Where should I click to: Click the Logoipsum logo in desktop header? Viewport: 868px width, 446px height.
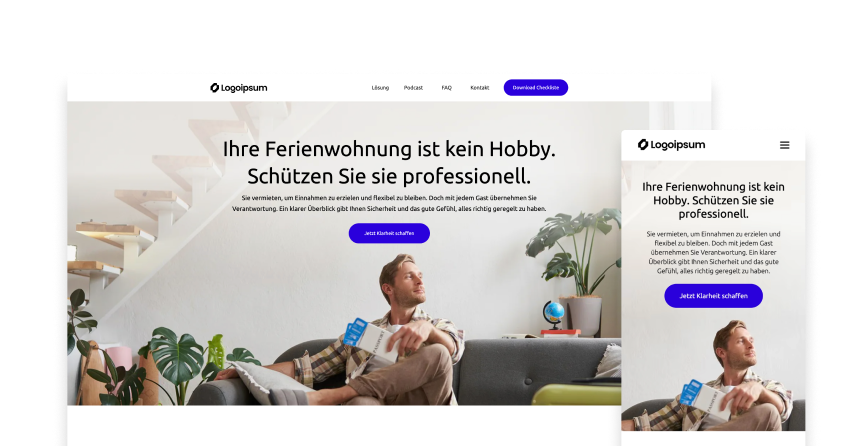[239, 87]
